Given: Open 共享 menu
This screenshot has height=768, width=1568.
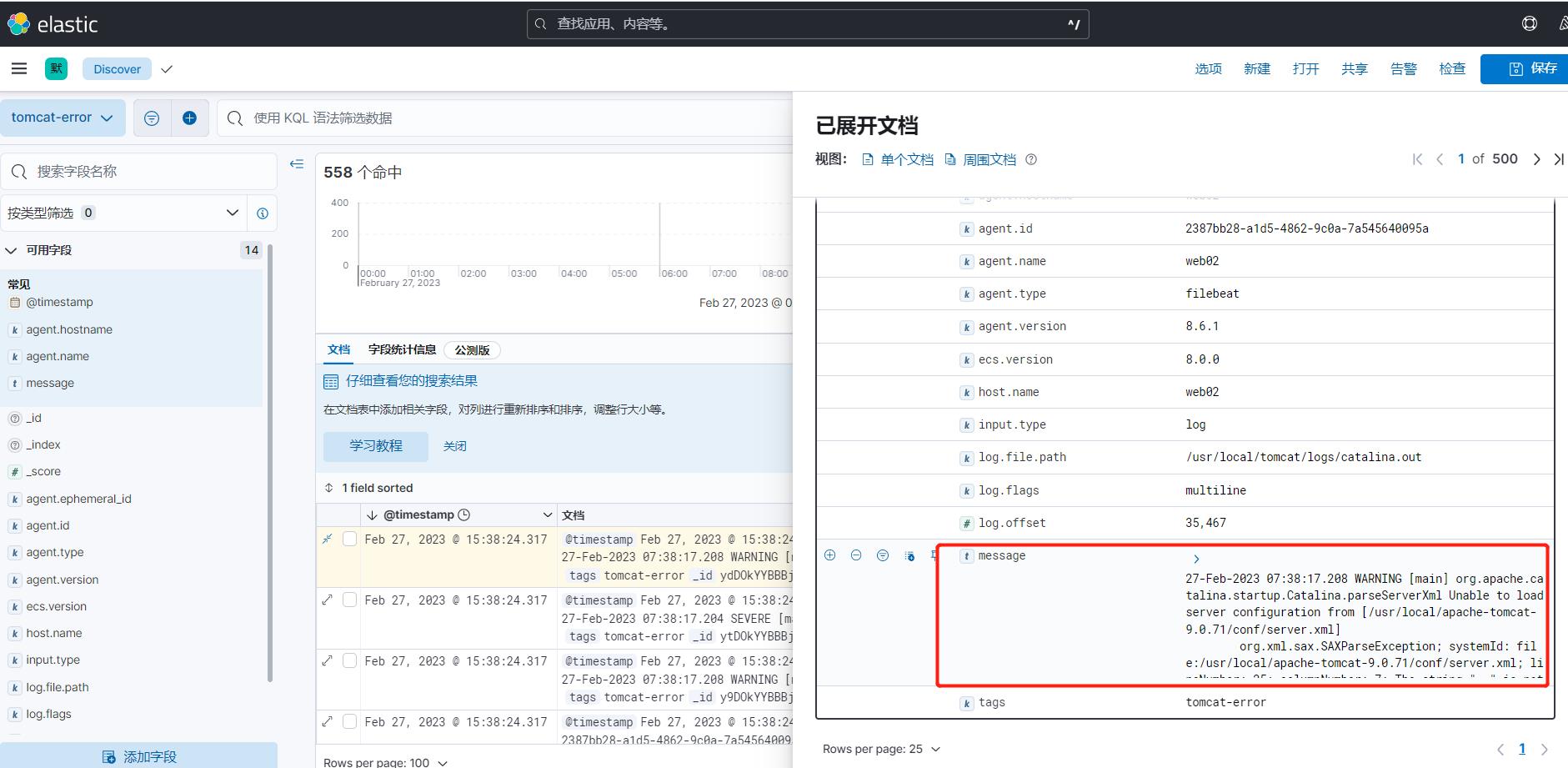Looking at the screenshot, I should pyautogui.click(x=1355, y=68).
